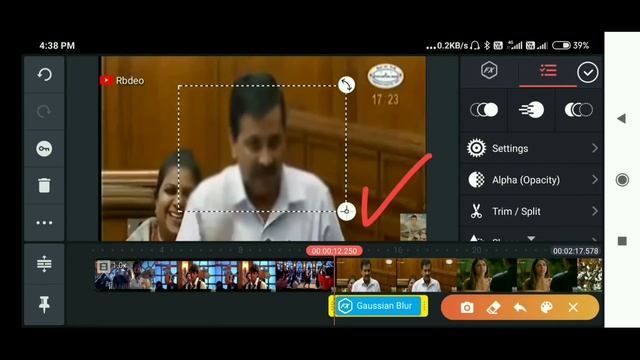This screenshot has height=360, width=640.
Task: Tap the scissors Trim icon
Action: pos(476,211)
